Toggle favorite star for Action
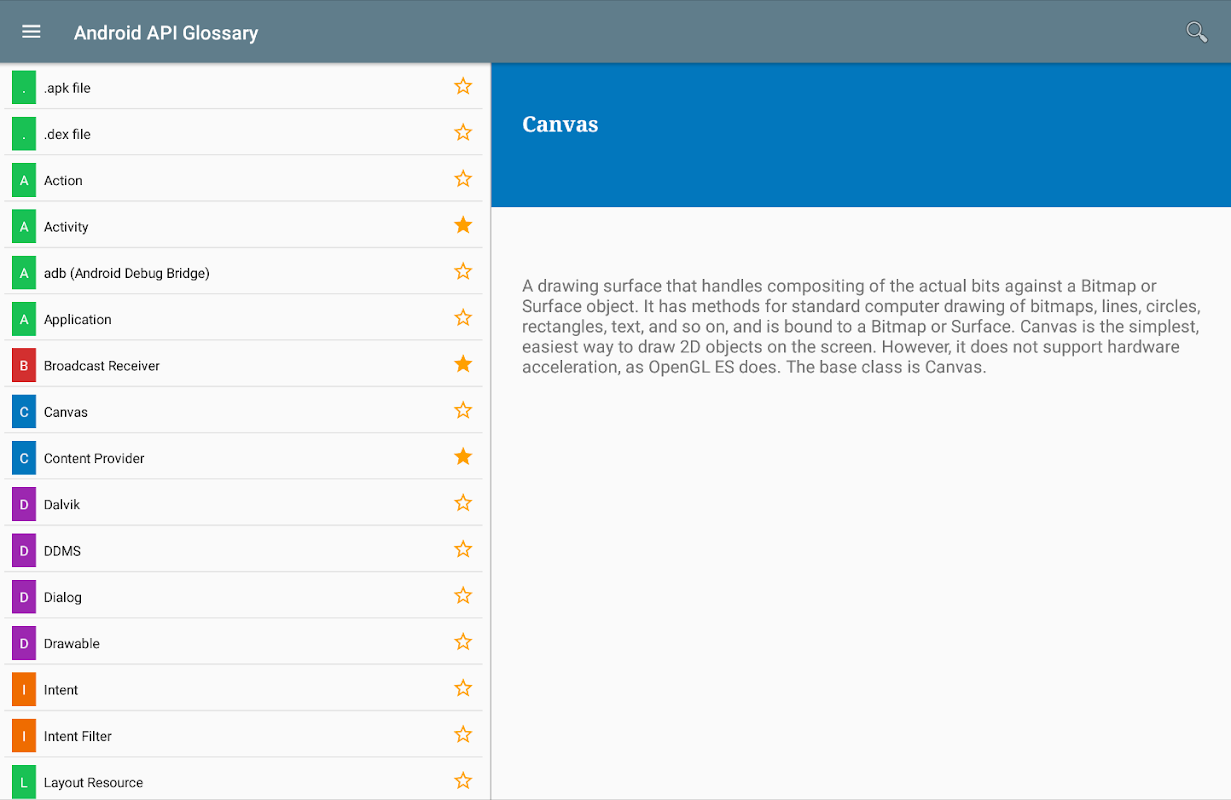This screenshot has width=1231, height=800. pyautogui.click(x=463, y=179)
